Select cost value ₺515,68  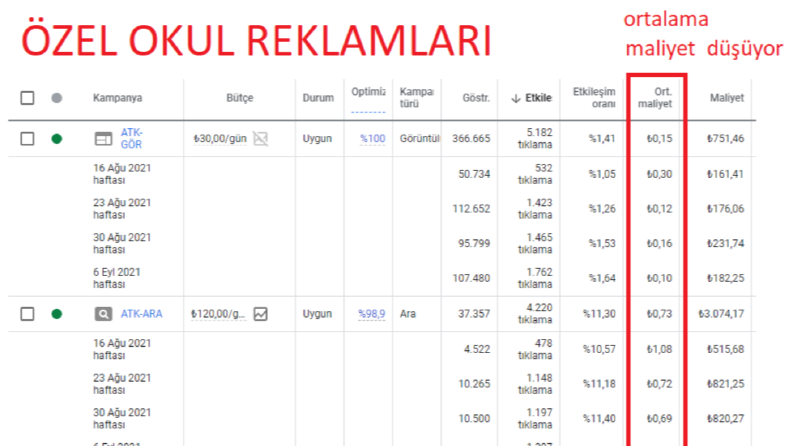point(725,349)
